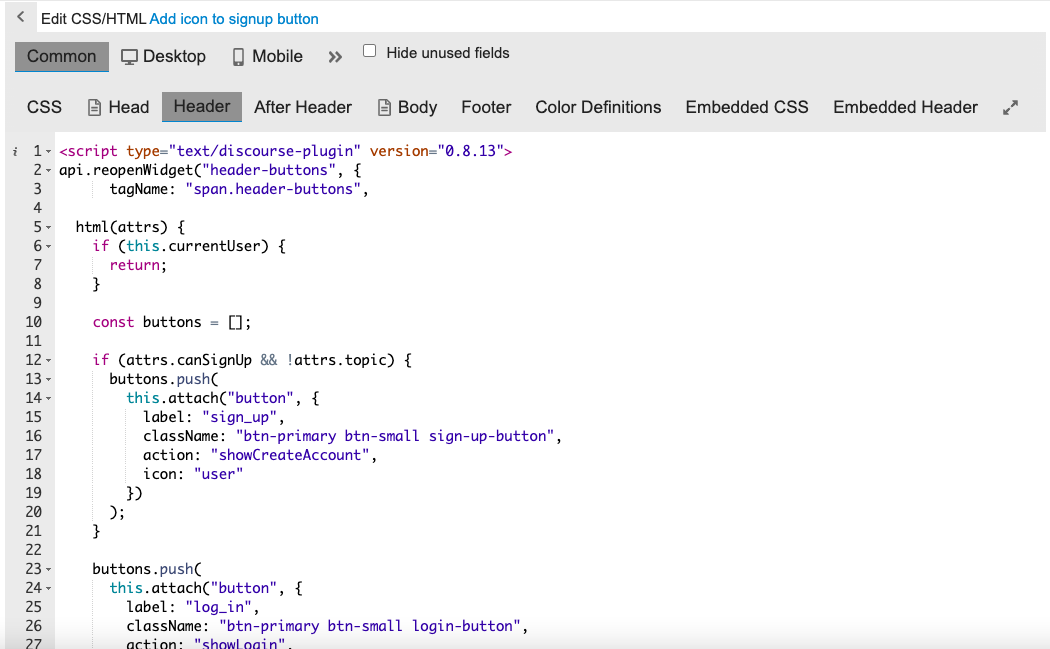The width and height of the screenshot is (1050, 649).
Task: Open the Color Definitions tab
Action: coord(598,108)
